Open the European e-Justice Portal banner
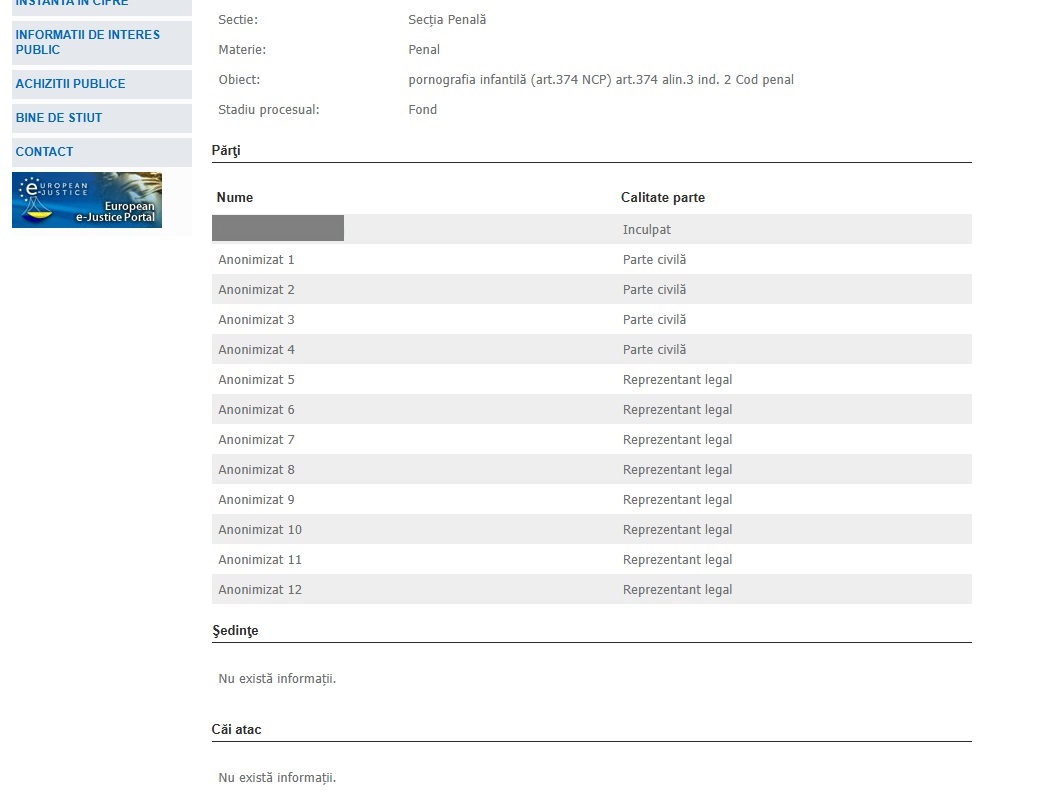Viewport: 1039px width, 799px height. pyautogui.click(x=87, y=200)
